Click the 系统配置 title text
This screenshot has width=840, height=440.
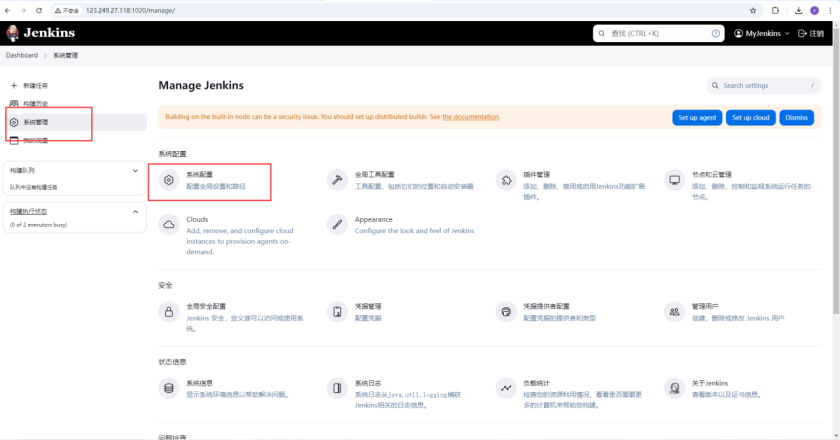click(199, 175)
